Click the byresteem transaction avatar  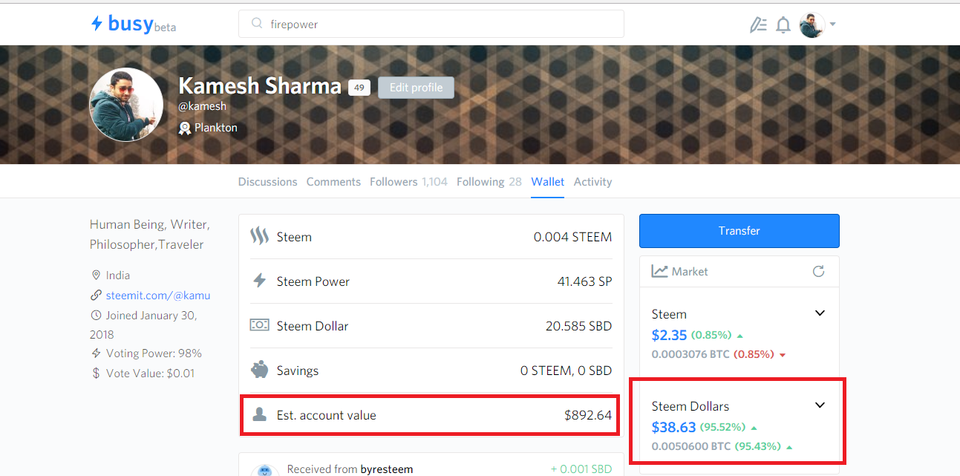coord(264,469)
